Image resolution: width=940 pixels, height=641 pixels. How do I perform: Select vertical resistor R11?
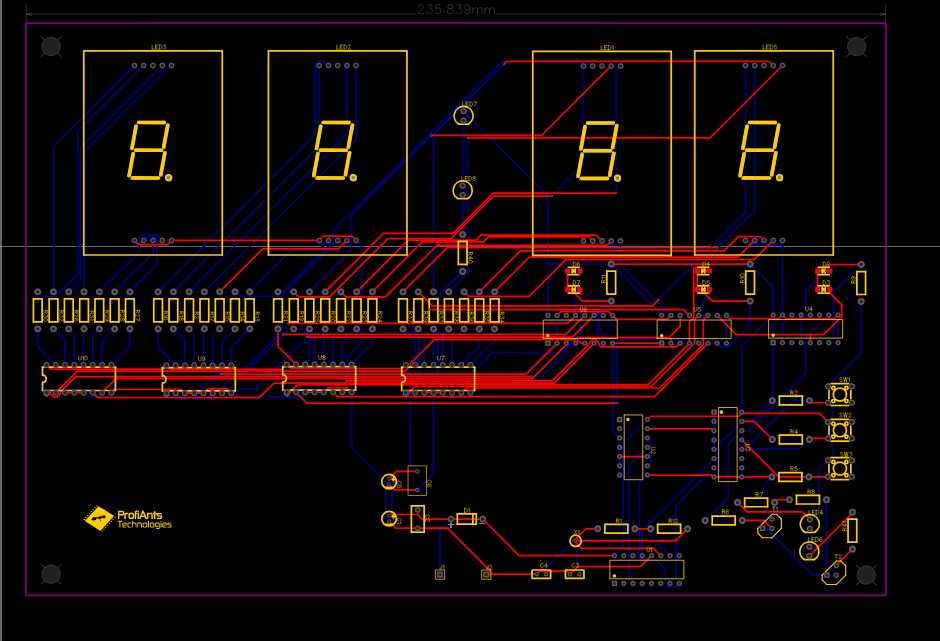[x=611, y=282]
